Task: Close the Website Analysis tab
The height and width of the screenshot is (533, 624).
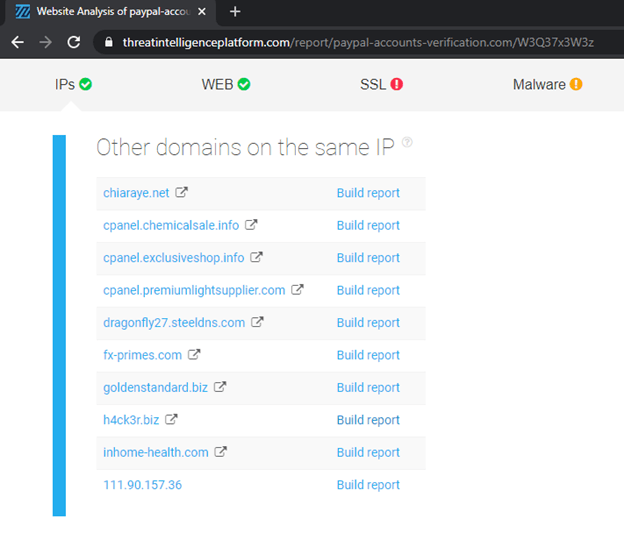Action: [x=202, y=12]
